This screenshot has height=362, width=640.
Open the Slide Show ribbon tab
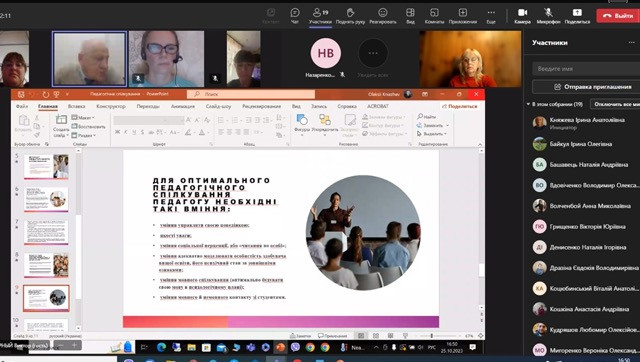pos(218,106)
